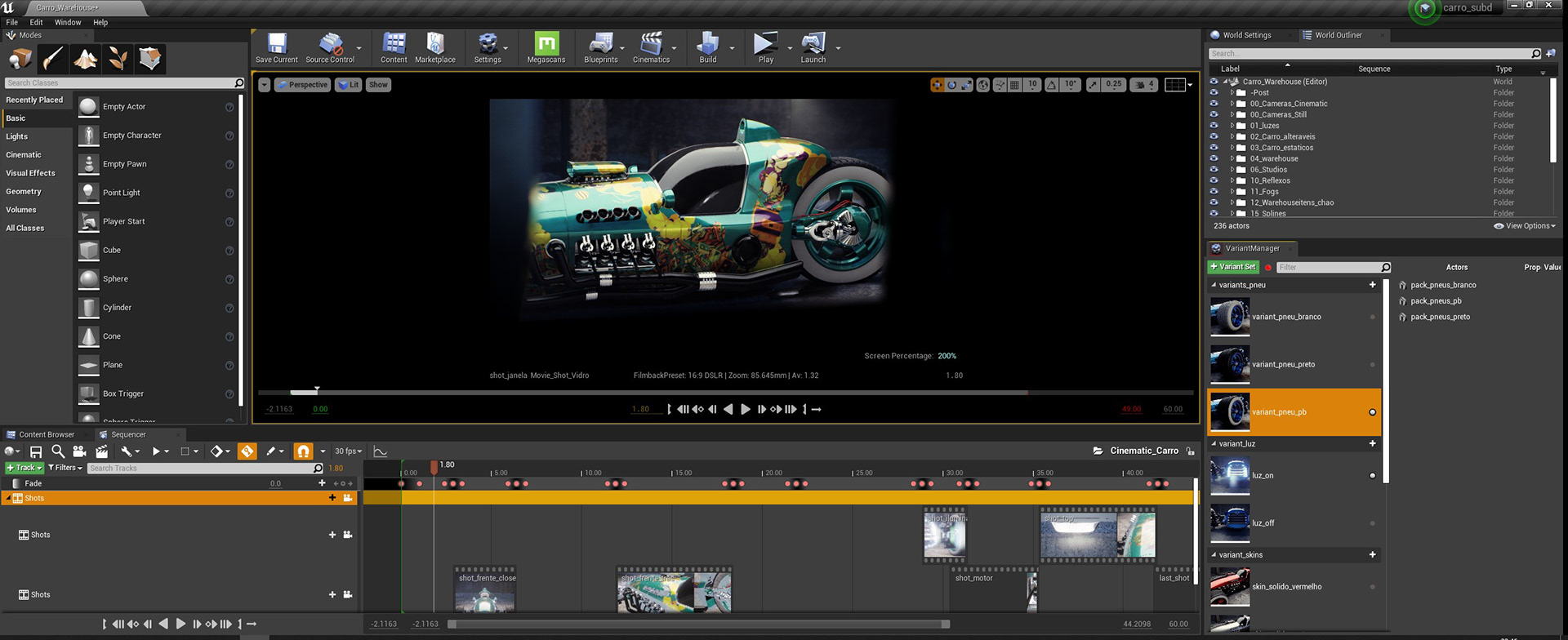1568x640 pixels.
Task: Click the Save Current toolbar icon
Action: coord(277,48)
